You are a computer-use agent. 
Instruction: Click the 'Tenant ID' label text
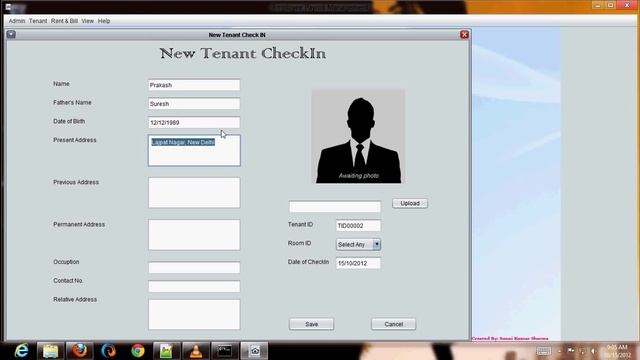tap(300, 224)
